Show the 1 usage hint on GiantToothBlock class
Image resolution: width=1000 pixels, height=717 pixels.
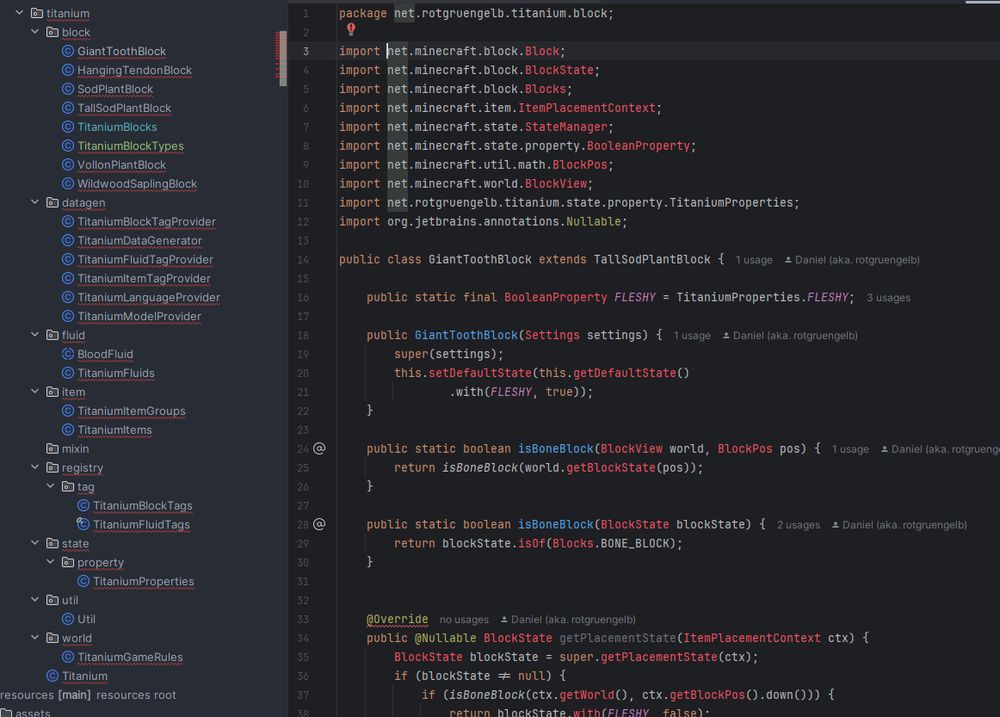[754, 260]
